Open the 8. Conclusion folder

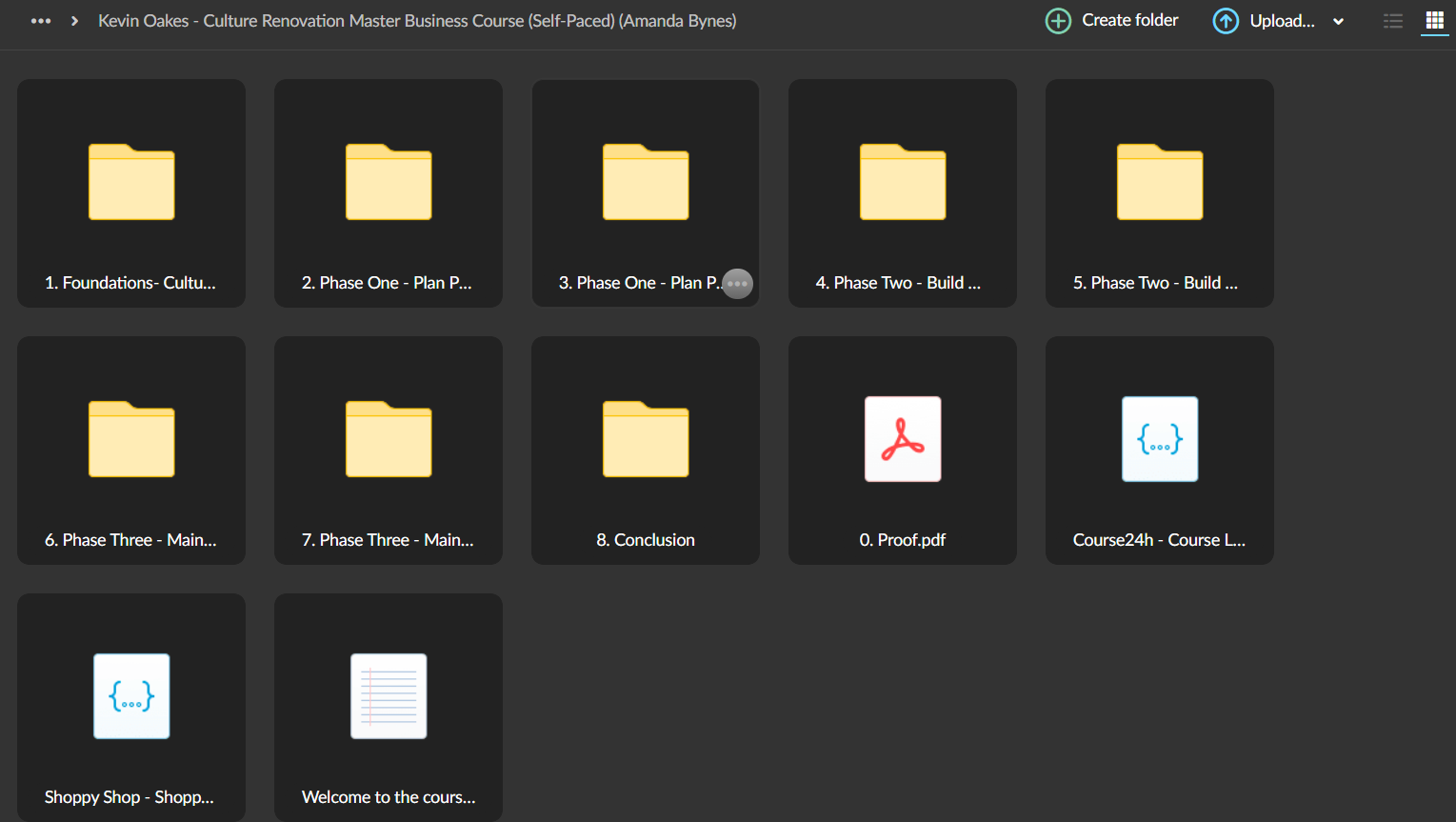[x=646, y=451]
